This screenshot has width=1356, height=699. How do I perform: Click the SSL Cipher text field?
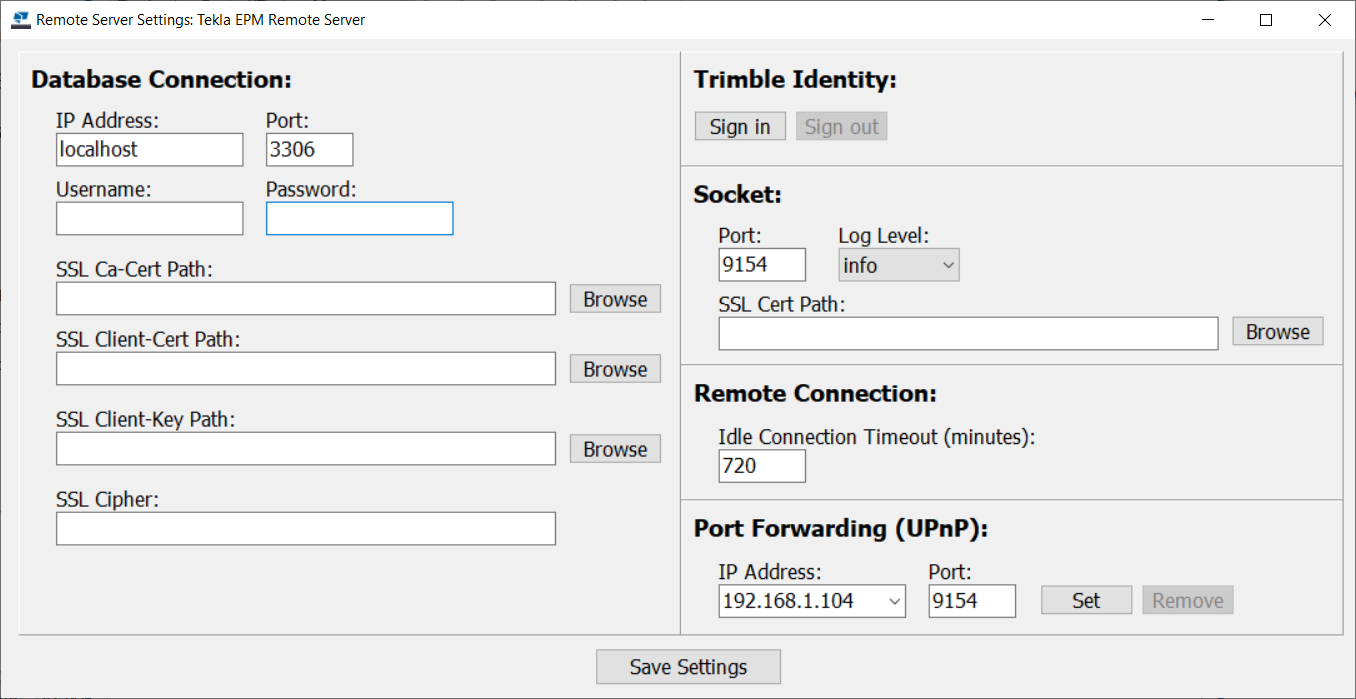click(x=306, y=528)
